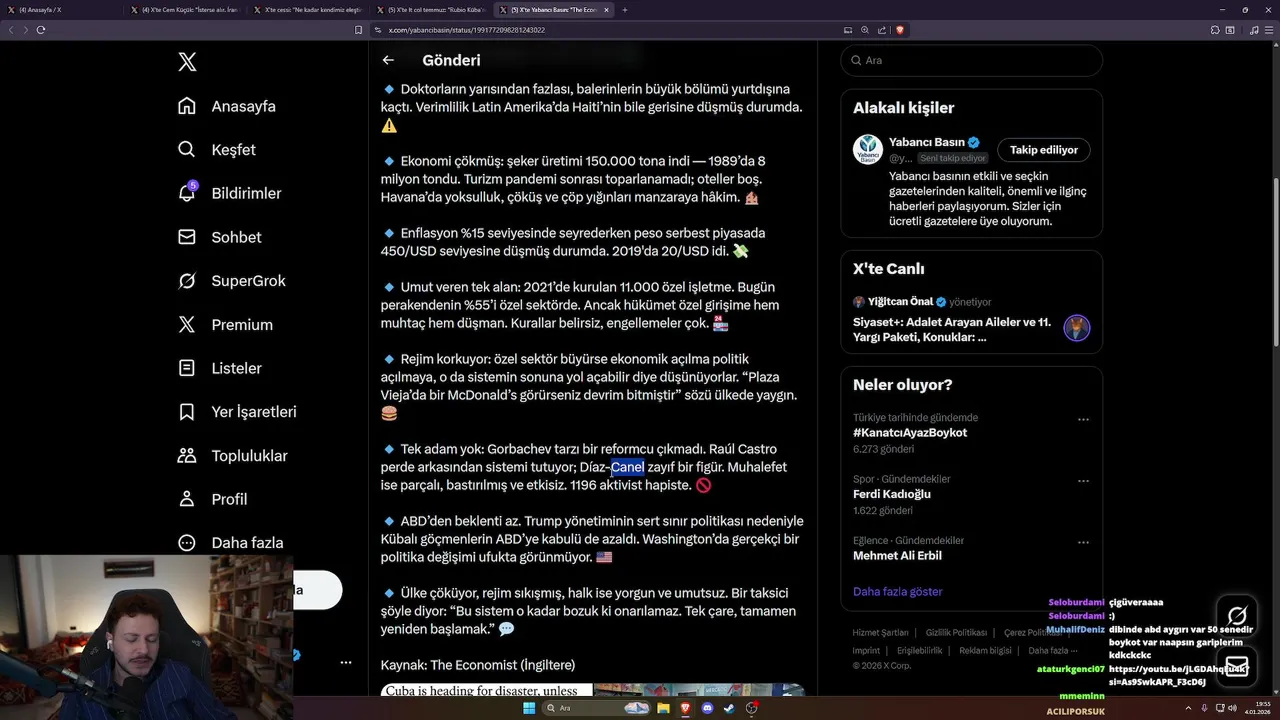The width and height of the screenshot is (1280, 720).
Task: Open a new browser tab
Action: (x=625, y=10)
